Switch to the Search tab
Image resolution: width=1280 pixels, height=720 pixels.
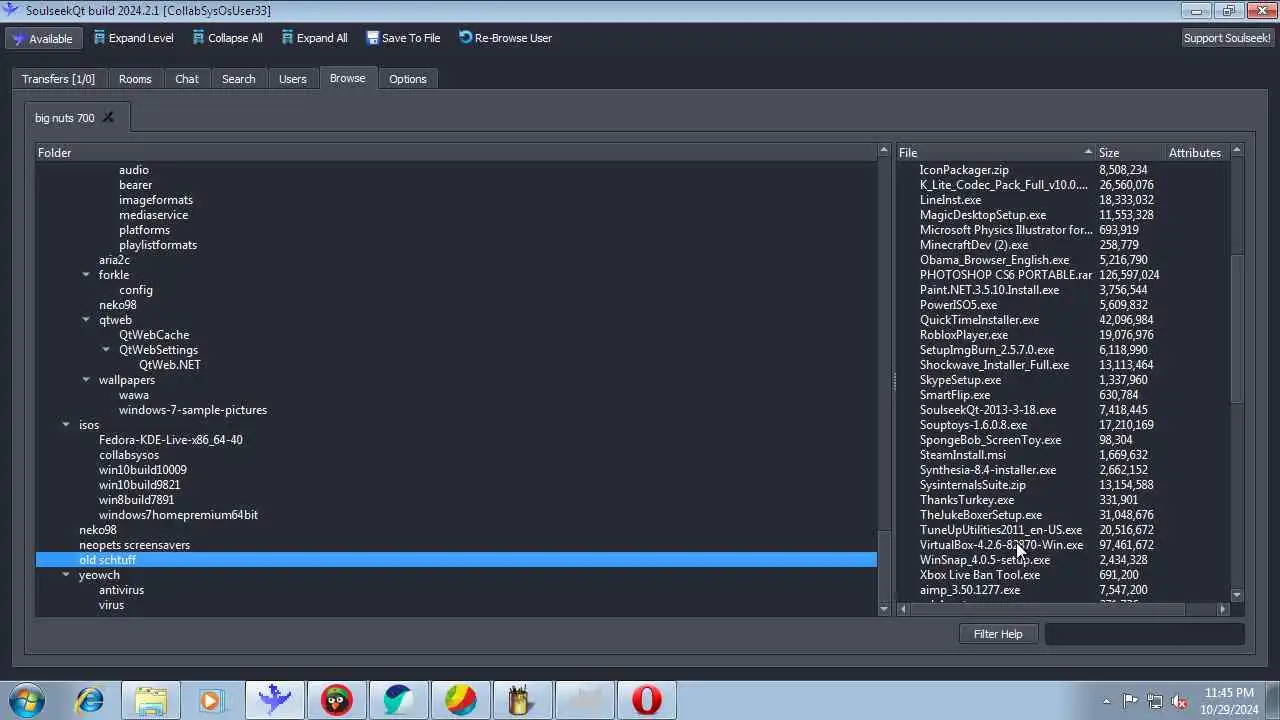(238, 79)
